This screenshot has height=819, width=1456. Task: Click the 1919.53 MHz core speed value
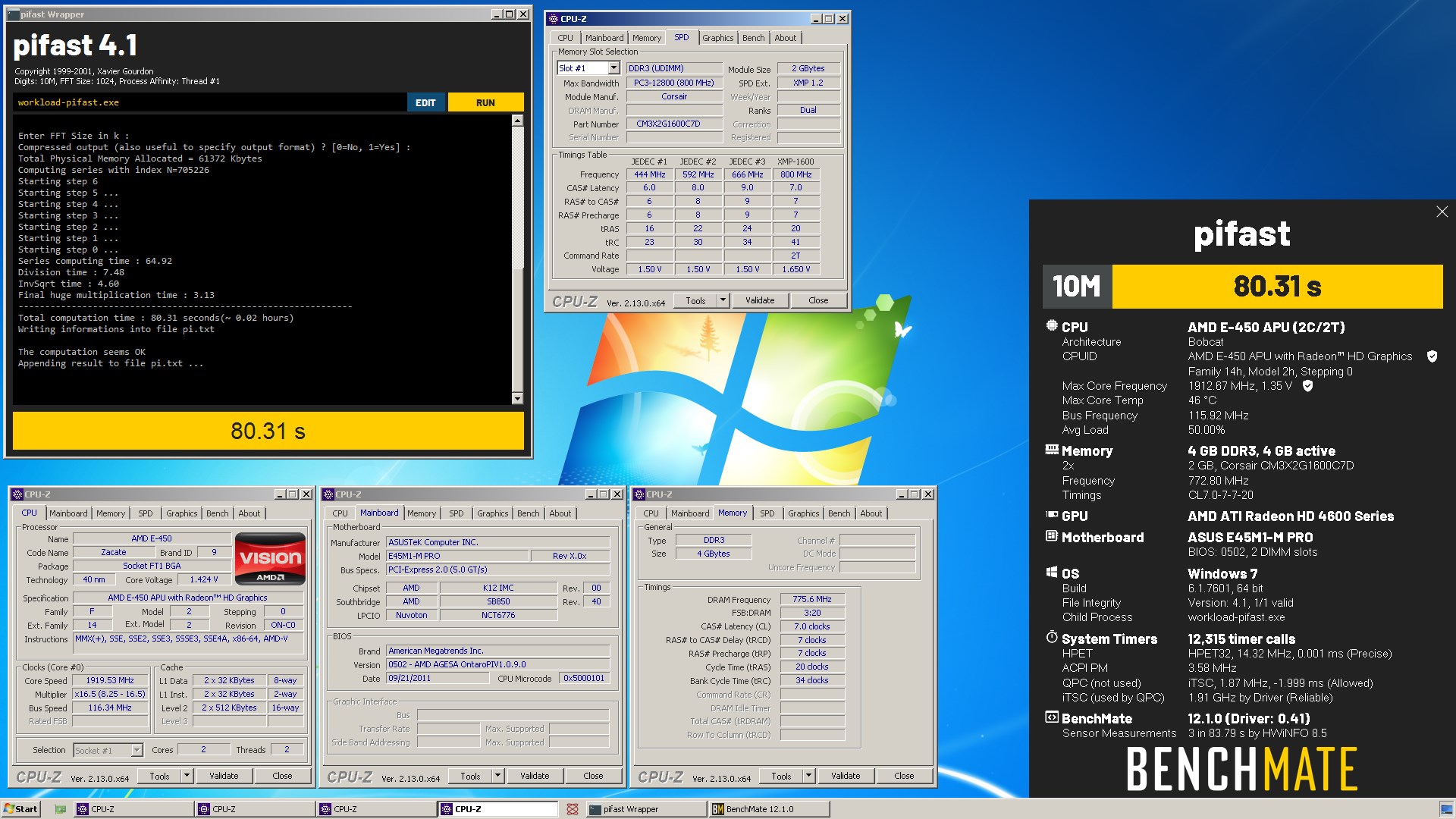110,680
